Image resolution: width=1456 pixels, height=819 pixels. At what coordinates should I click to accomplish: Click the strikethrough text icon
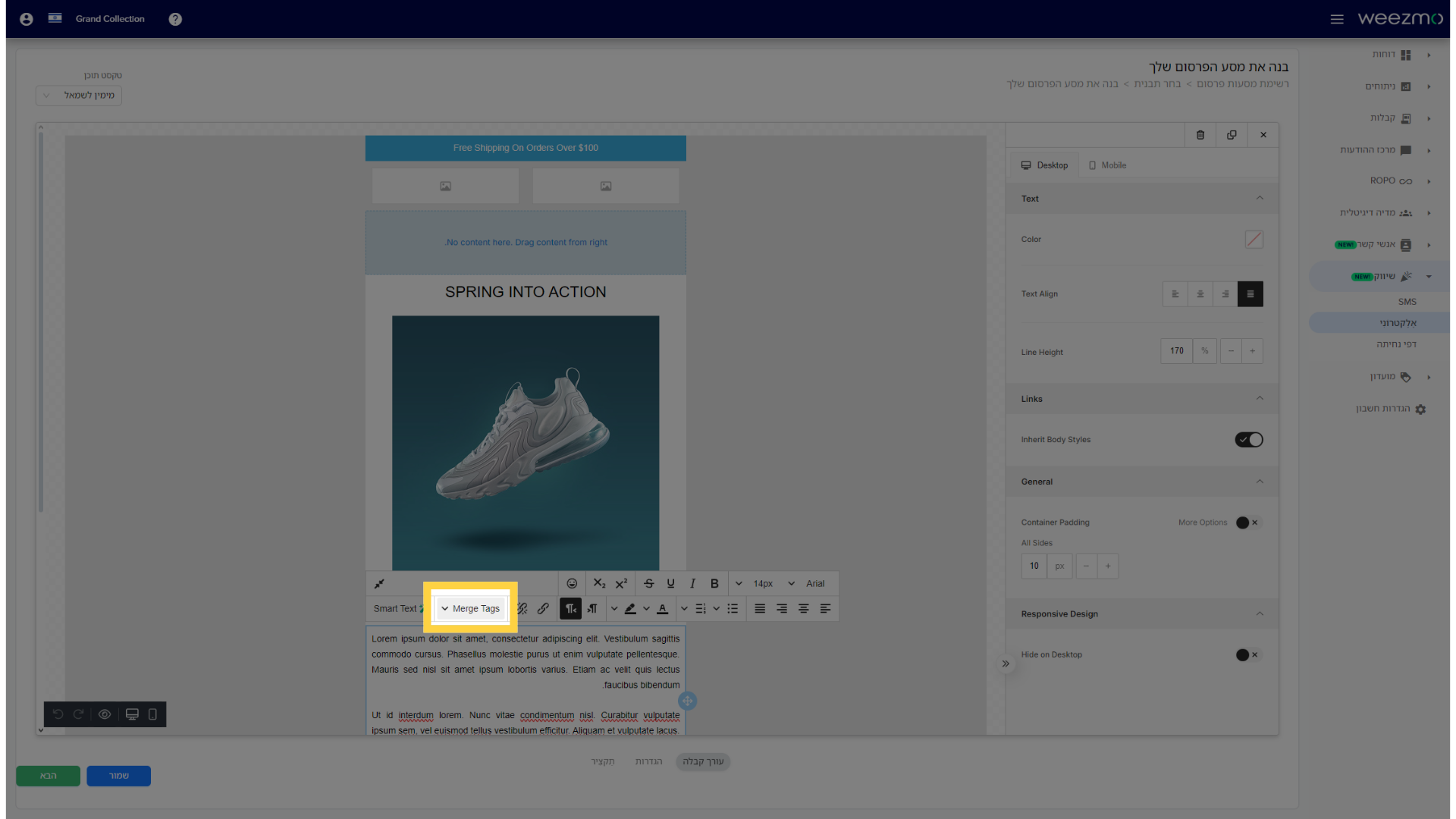(x=649, y=583)
